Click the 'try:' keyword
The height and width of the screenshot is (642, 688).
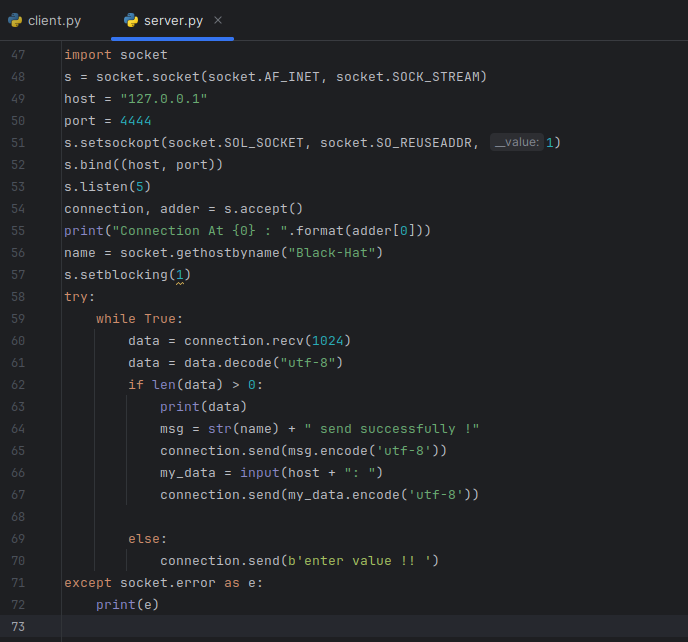pyautogui.click(x=79, y=297)
